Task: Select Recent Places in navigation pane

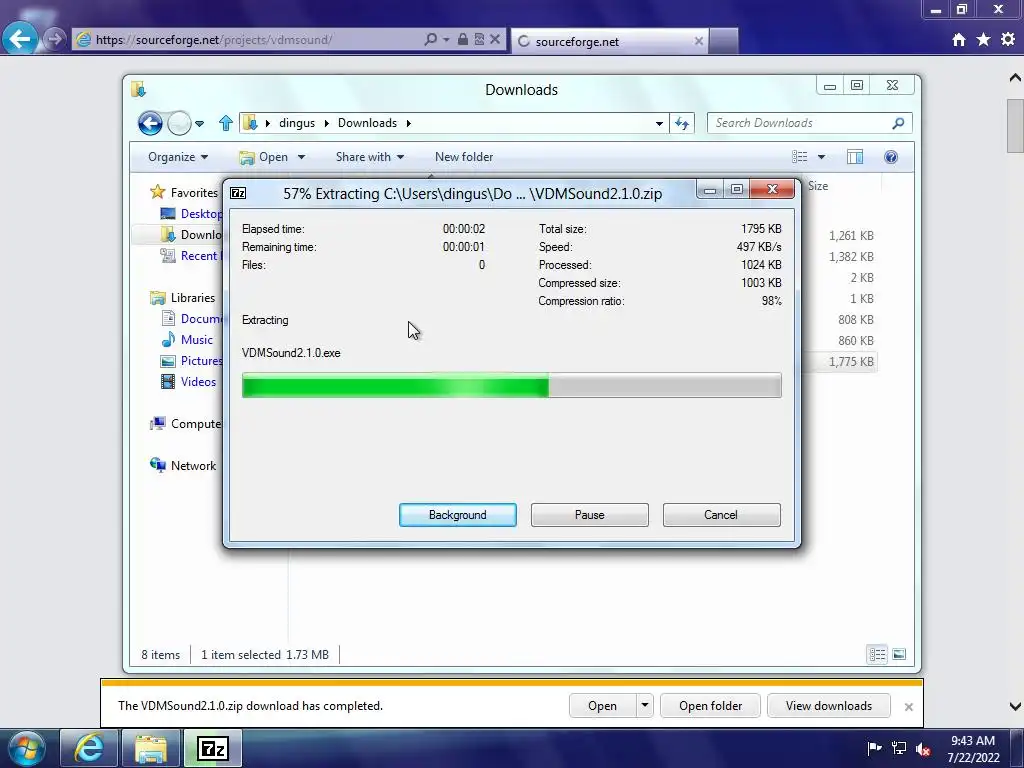Action: (191, 255)
